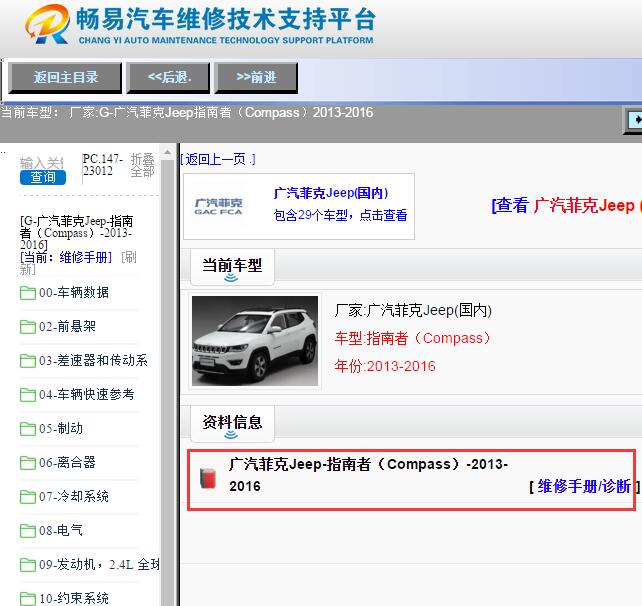Select tree item 07-冷却系统 text

(74, 496)
